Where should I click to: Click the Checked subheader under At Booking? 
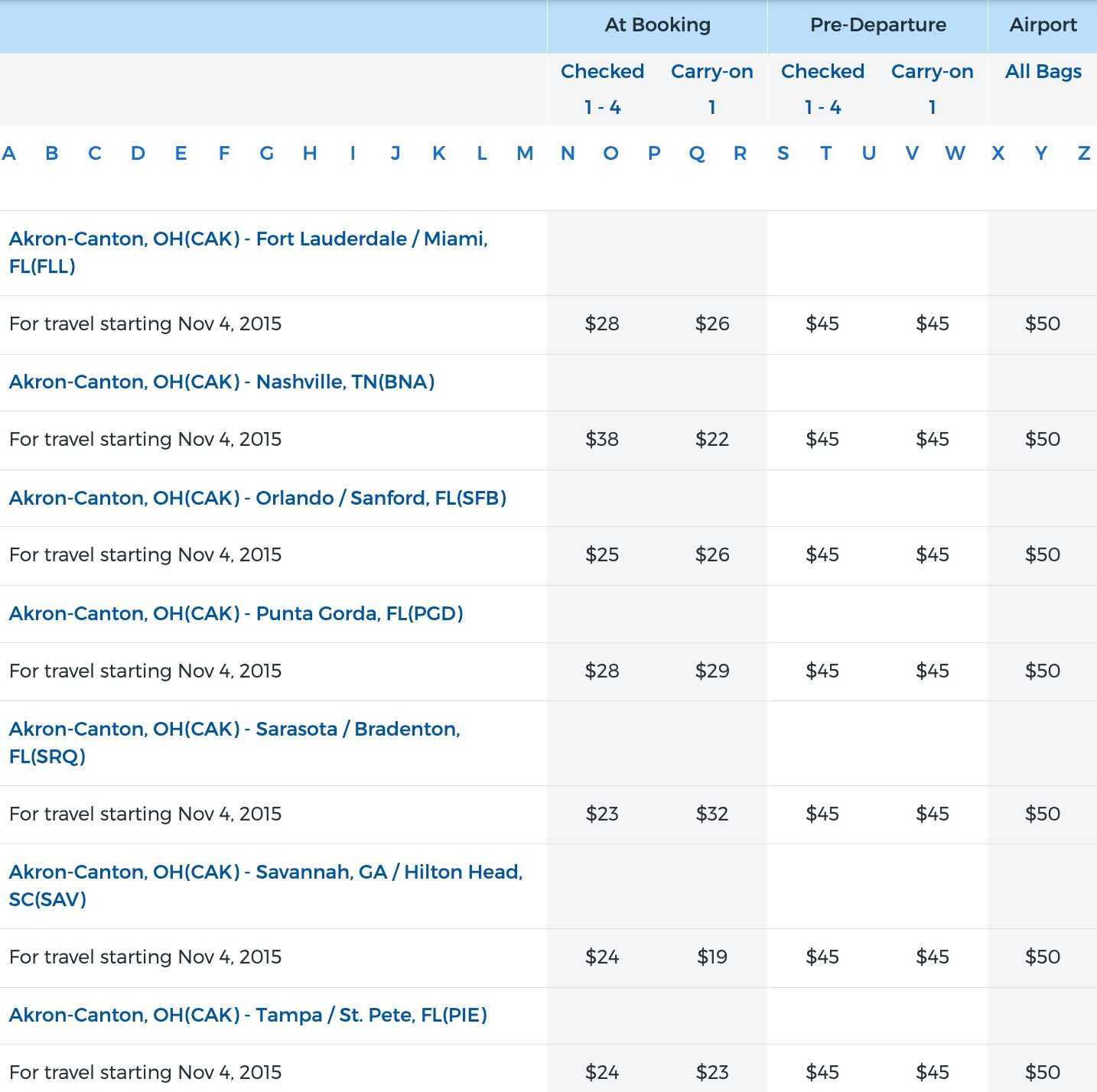click(602, 72)
